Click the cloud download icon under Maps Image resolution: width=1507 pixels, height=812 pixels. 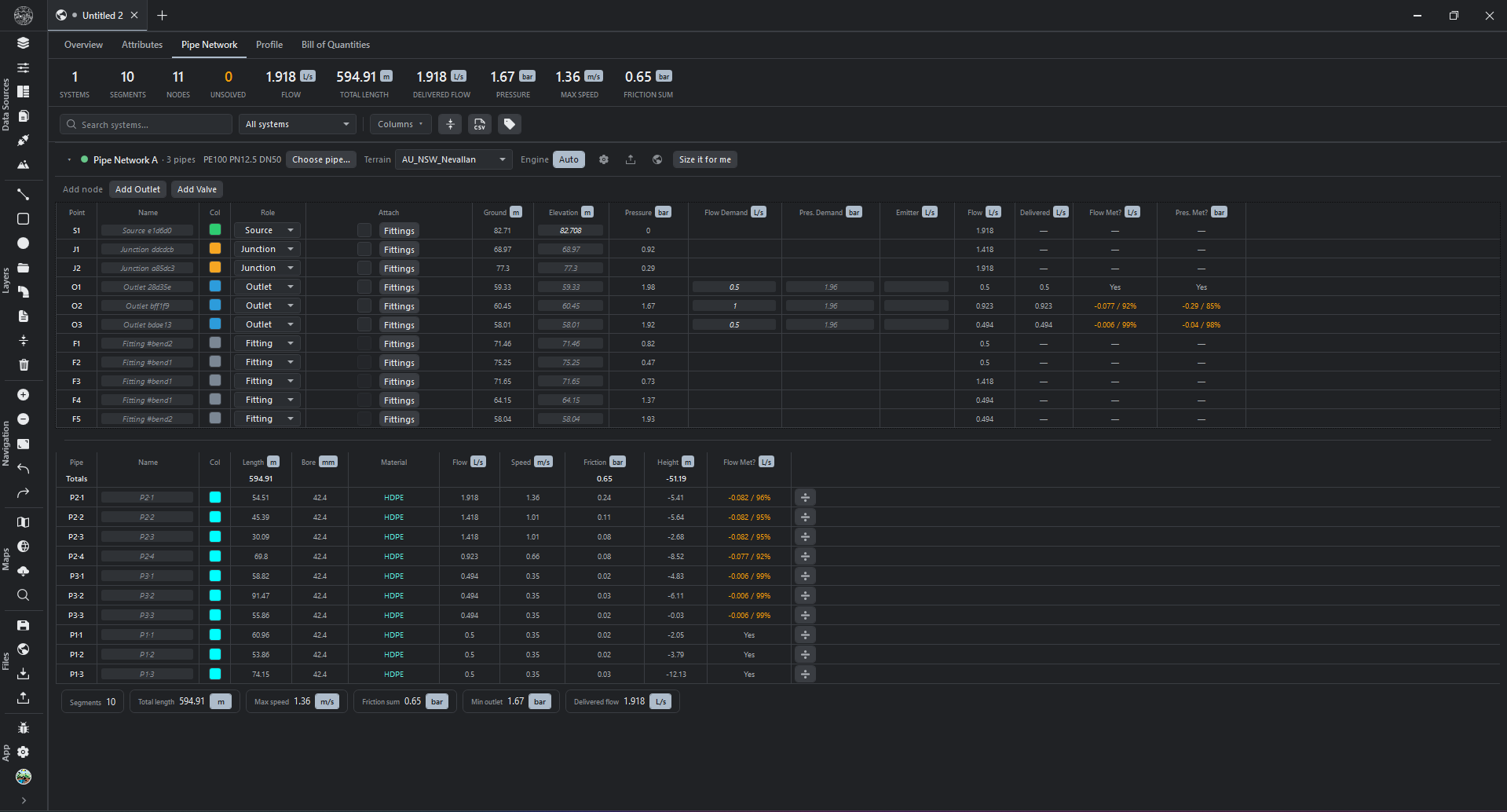(x=24, y=571)
